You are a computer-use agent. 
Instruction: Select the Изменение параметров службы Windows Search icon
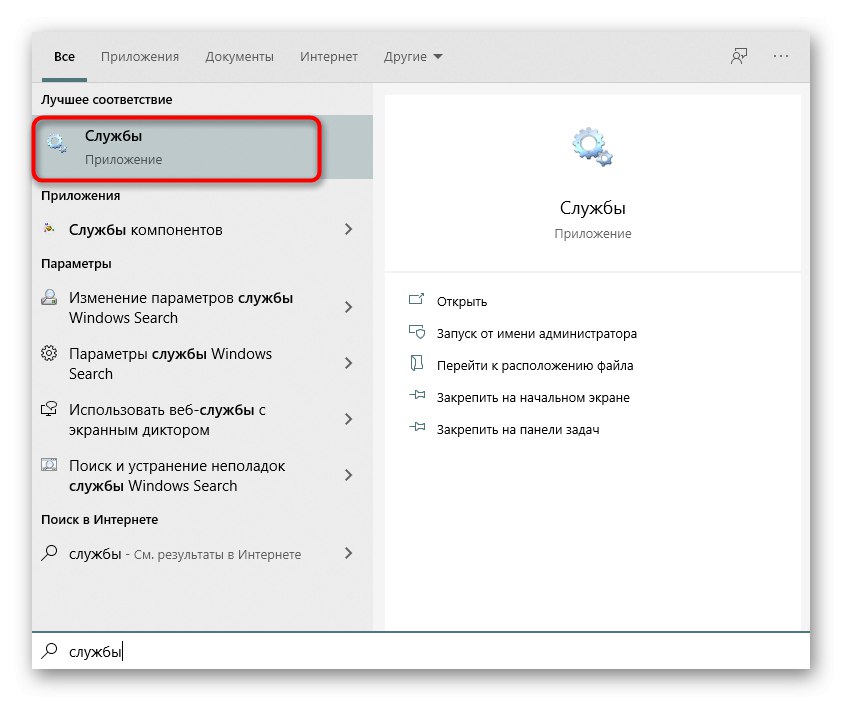(49, 297)
